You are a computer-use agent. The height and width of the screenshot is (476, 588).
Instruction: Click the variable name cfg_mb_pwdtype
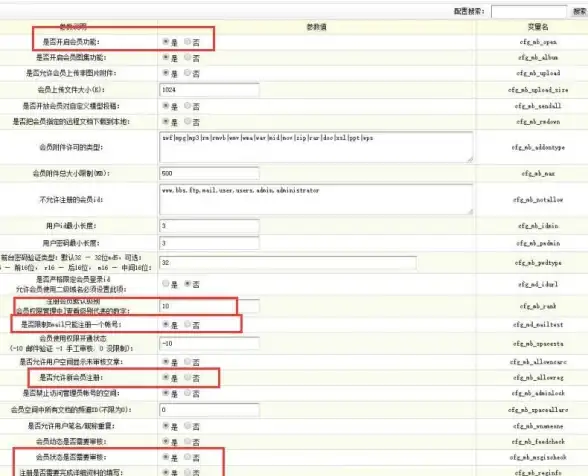[x=538, y=263]
